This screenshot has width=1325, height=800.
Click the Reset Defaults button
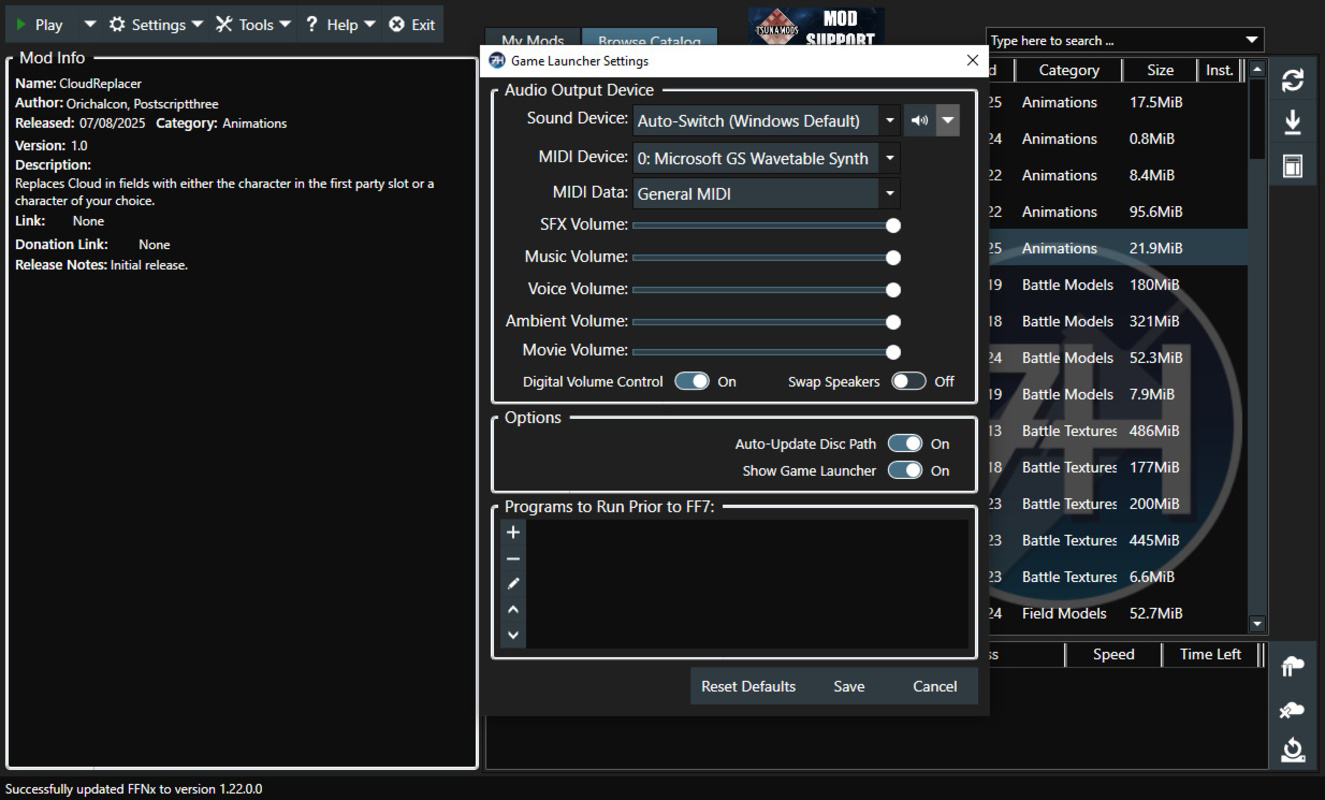[x=748, y=686]
